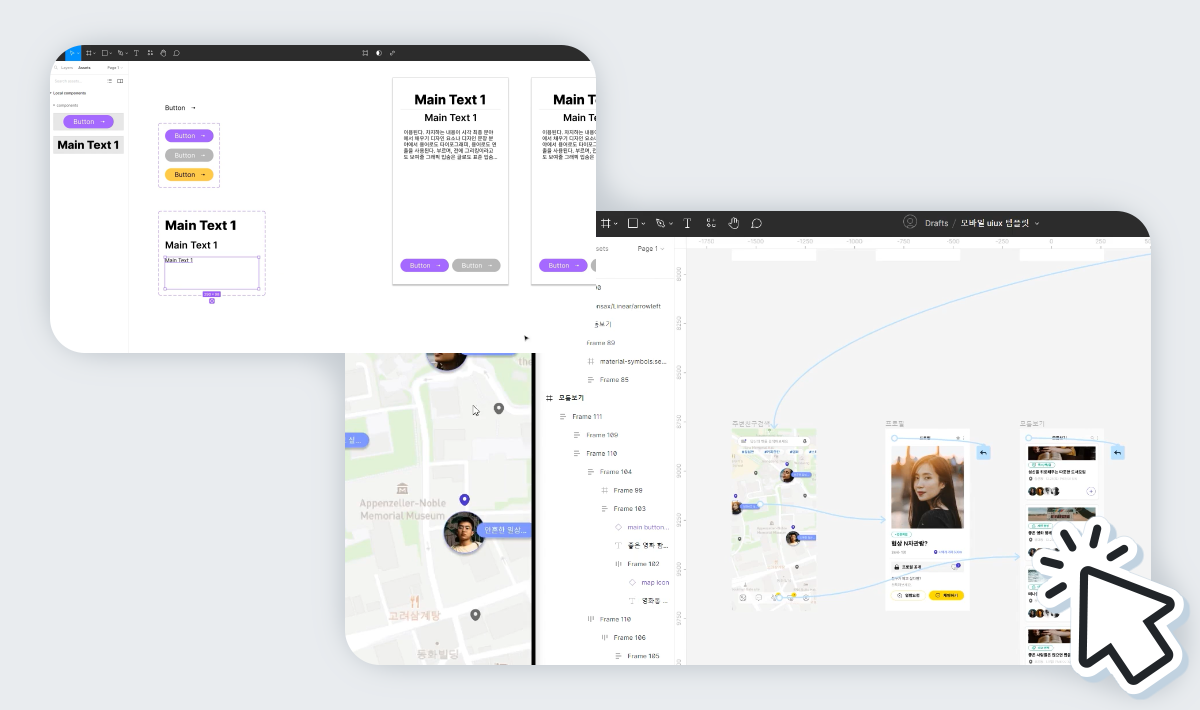Click the 주변친구검색 frame label on canvas

pos(751,424)
